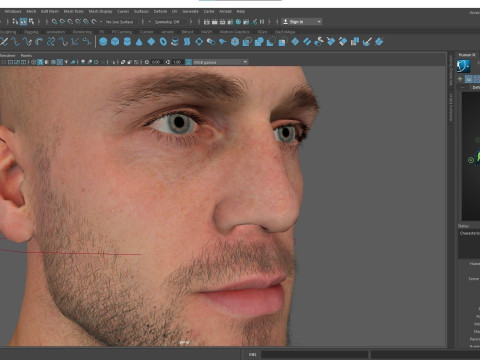This screenshot has width=480, height=360.
Task: Click the green character effector in HumanIK view
Action: 471,160
